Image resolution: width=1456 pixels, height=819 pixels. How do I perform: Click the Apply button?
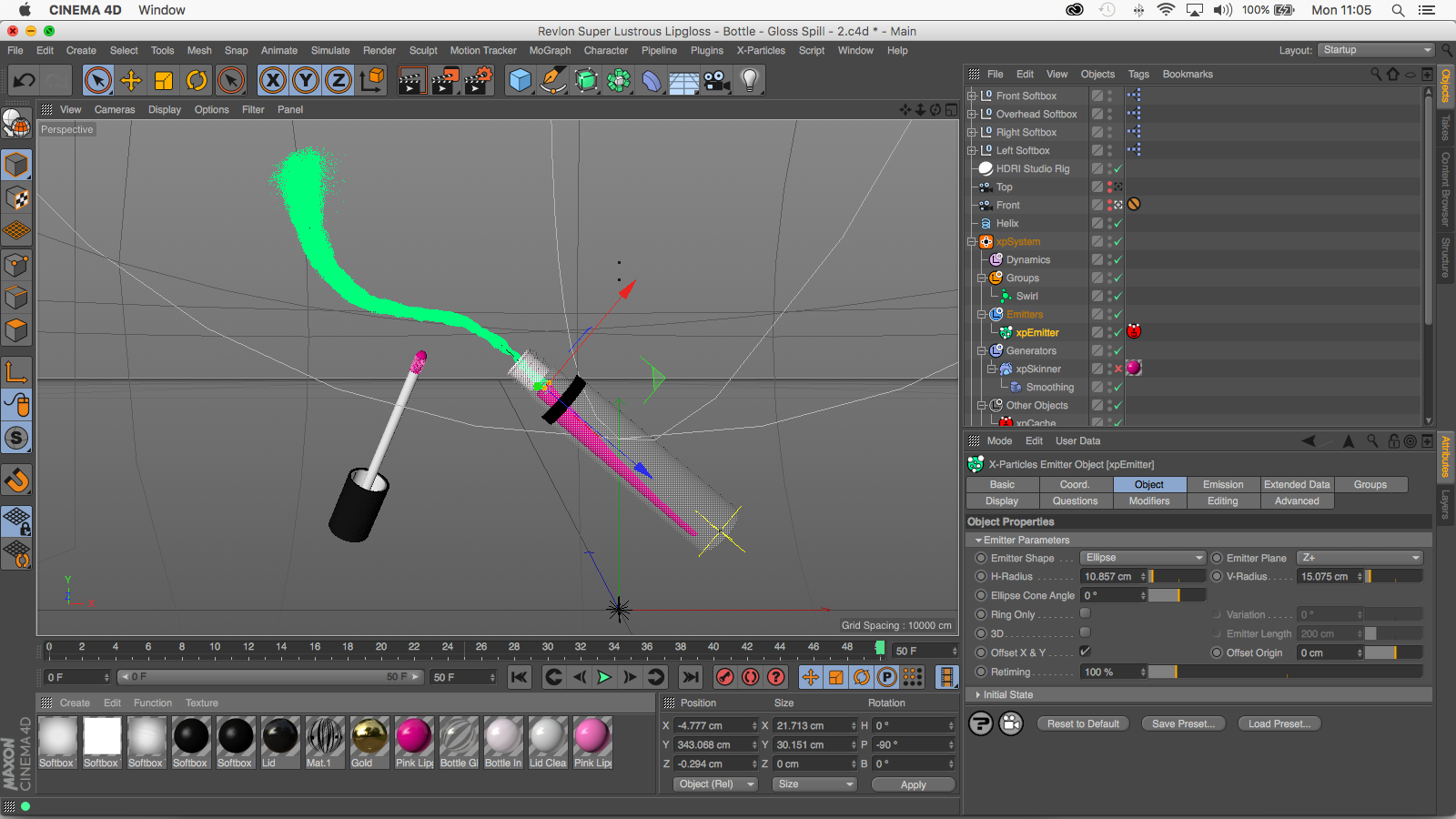click(914, 784)
